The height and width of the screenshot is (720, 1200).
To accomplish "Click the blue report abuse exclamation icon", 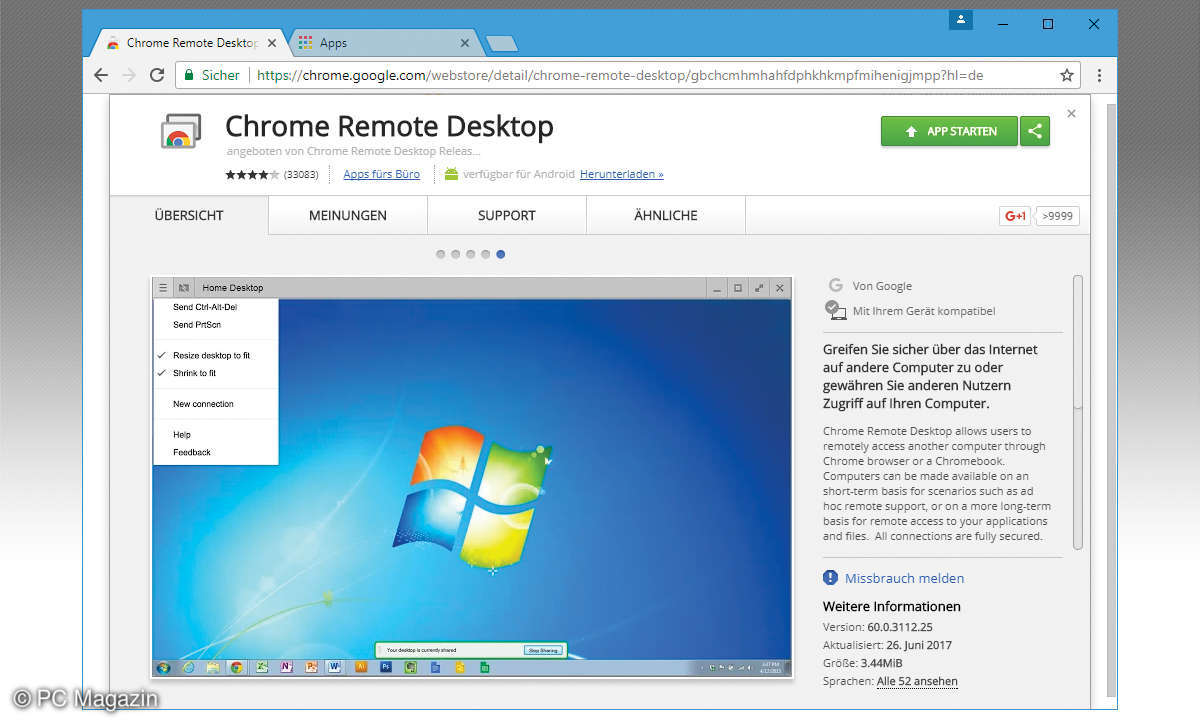I will pos(830,578).
